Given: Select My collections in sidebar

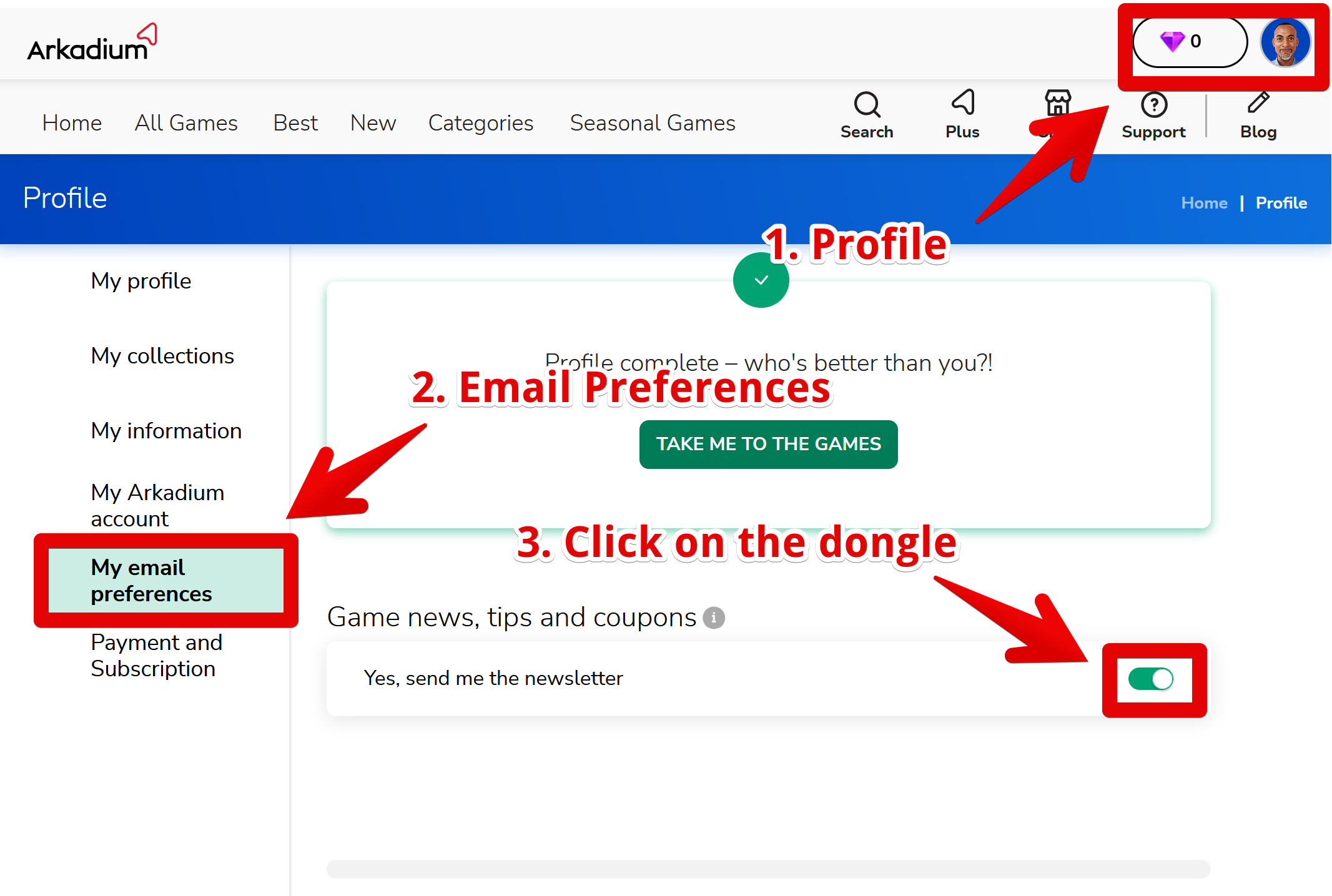Looking at the screenshot, I should pos(162,356).
